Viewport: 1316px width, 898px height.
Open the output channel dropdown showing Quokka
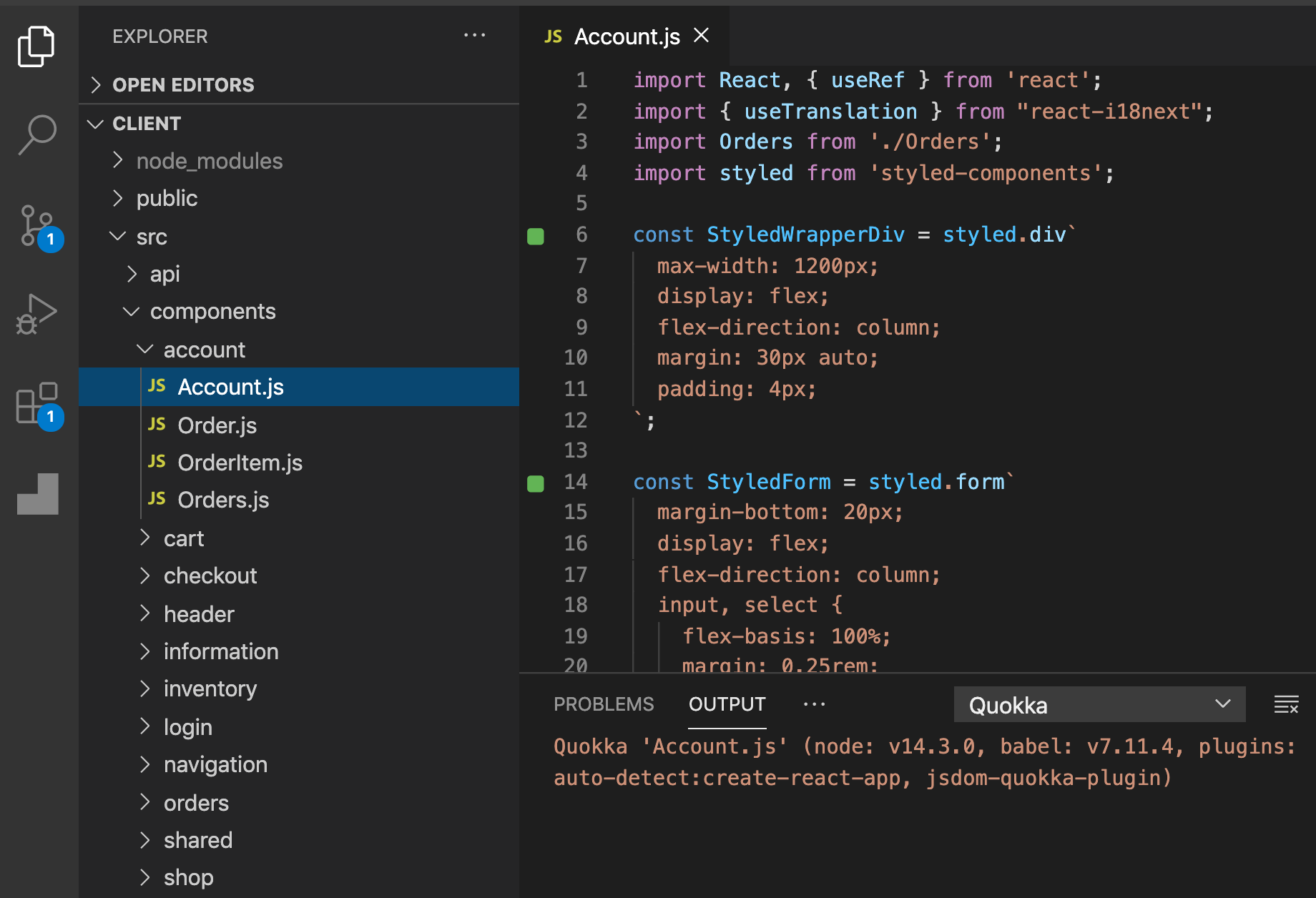coord(1099,704)
